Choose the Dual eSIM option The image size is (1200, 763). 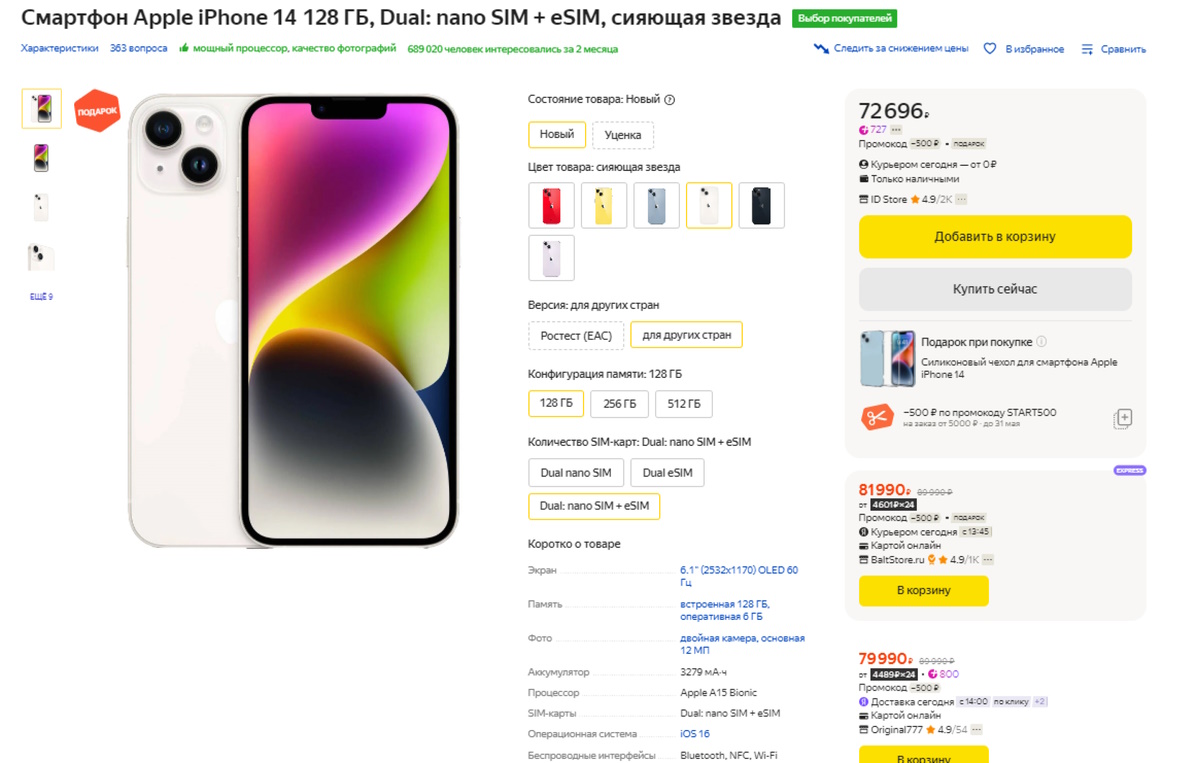(x=667, y=473)
